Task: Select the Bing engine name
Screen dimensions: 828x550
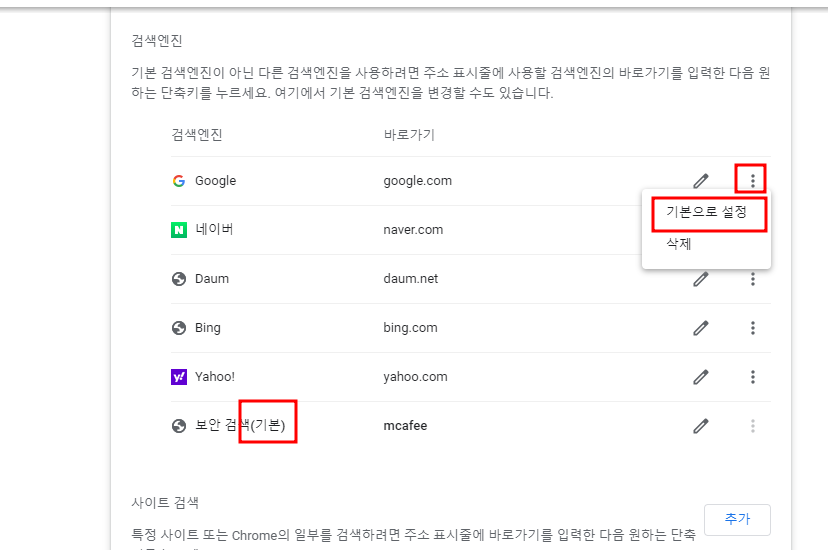Action: 208,328
